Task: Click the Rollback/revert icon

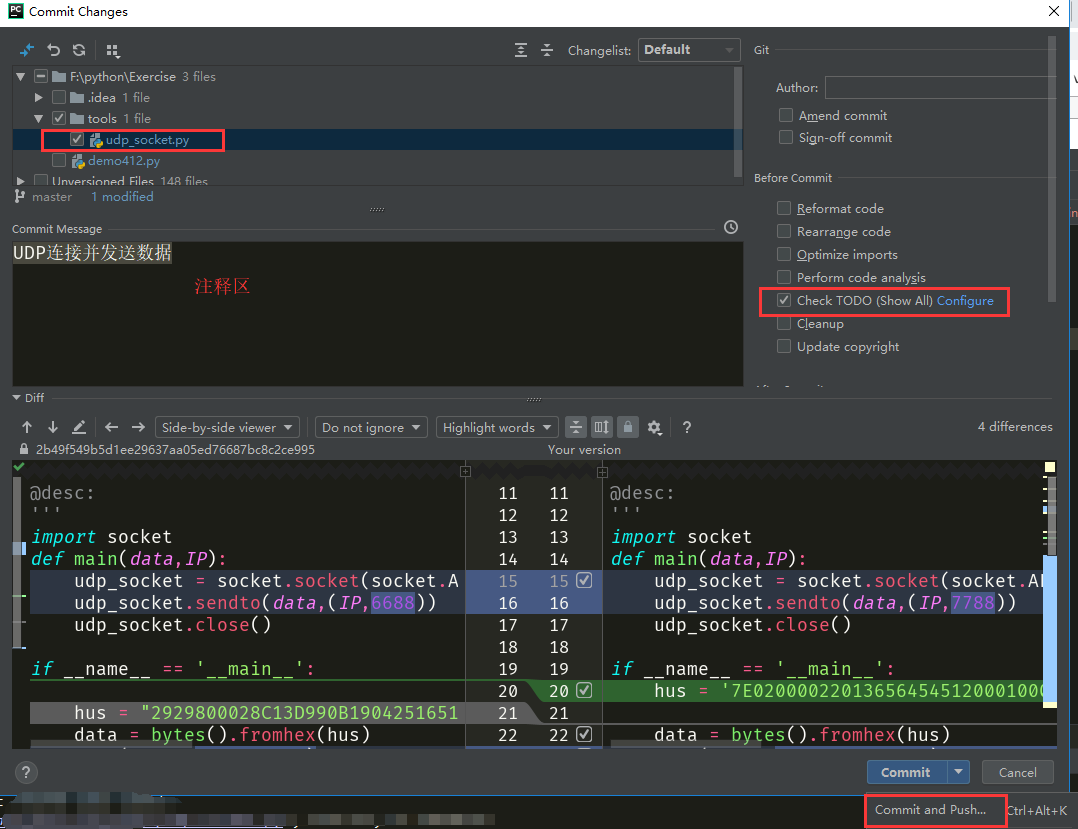Action: pyautogui.click(x=53, y=50)
